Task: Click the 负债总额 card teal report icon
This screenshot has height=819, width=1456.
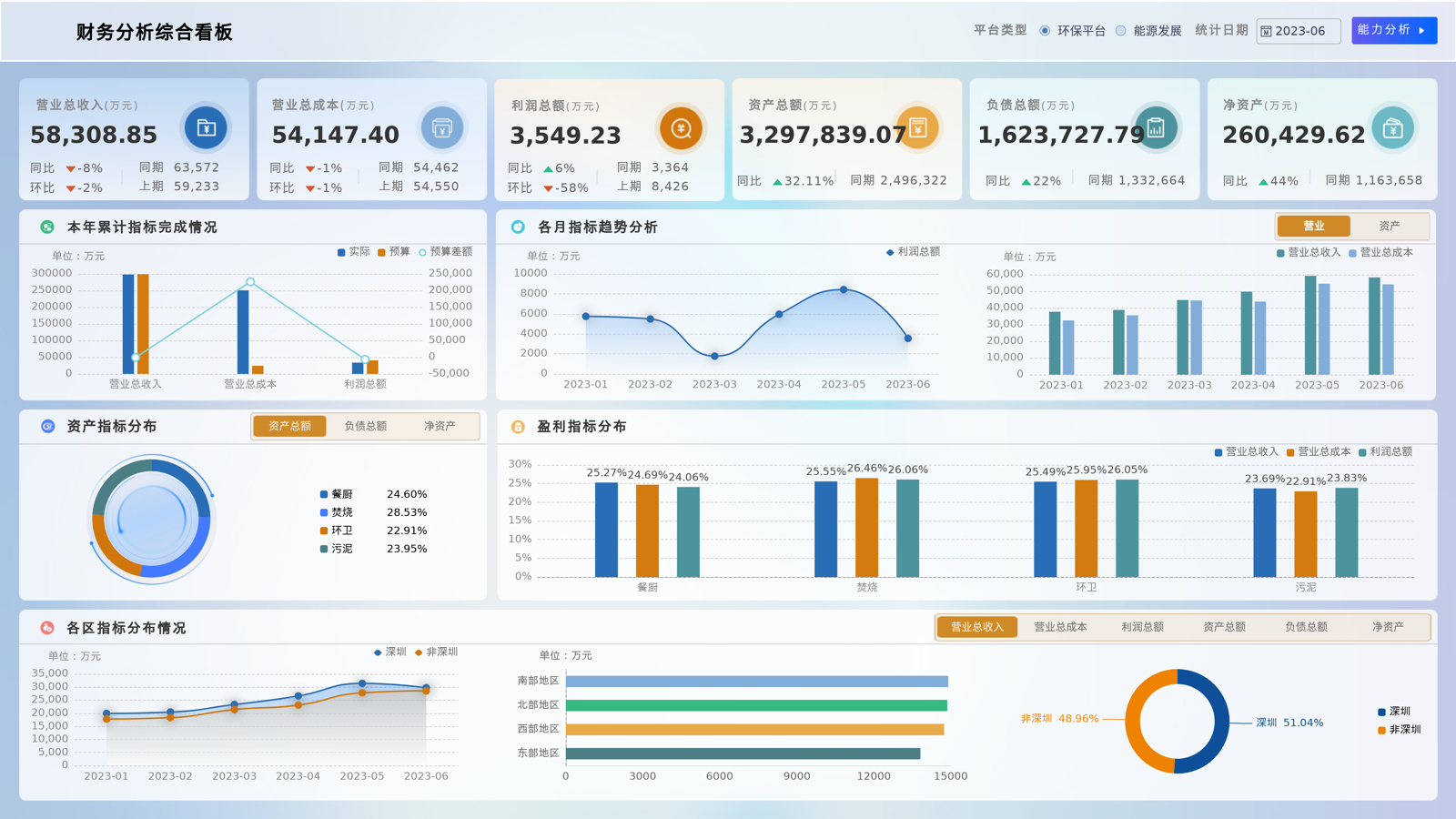Action: tap(1156, 127)
